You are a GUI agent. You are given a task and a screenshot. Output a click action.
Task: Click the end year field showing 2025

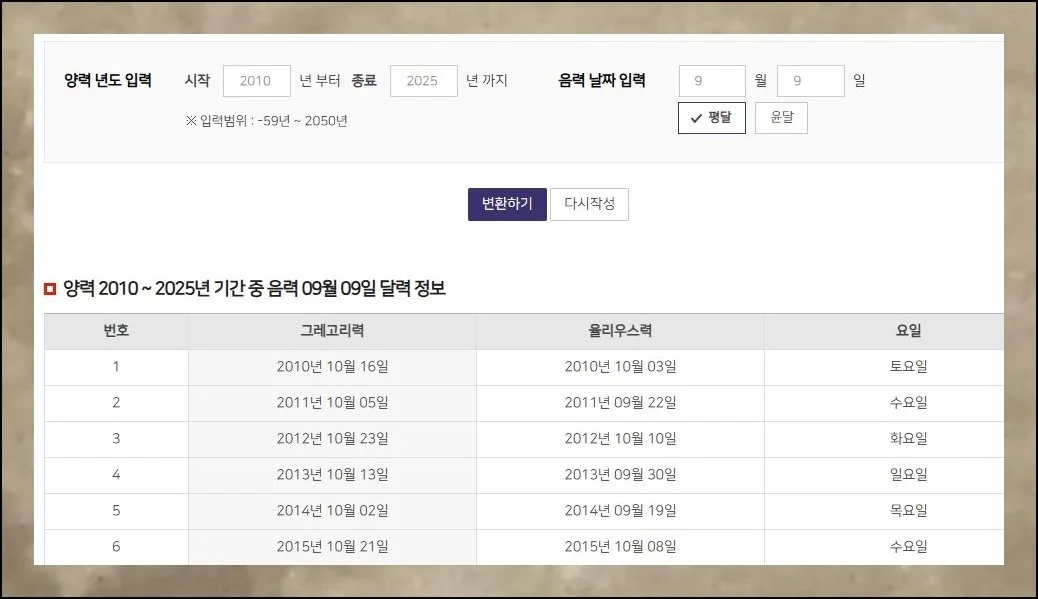[x=423, y=81]
